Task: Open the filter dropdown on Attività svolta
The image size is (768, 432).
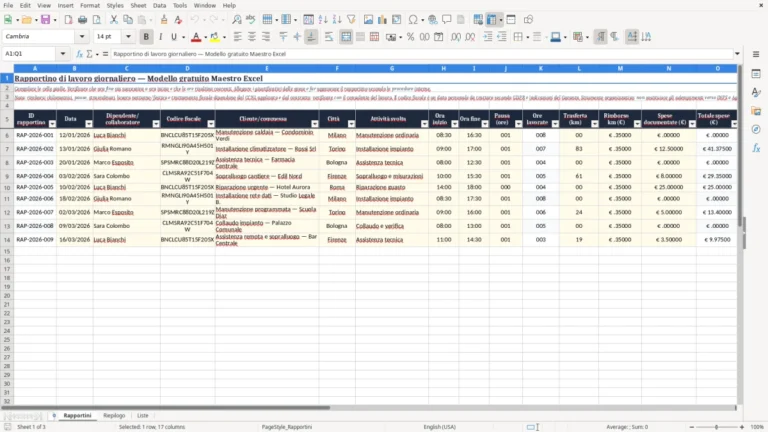Action: click(x=424, y=124)
